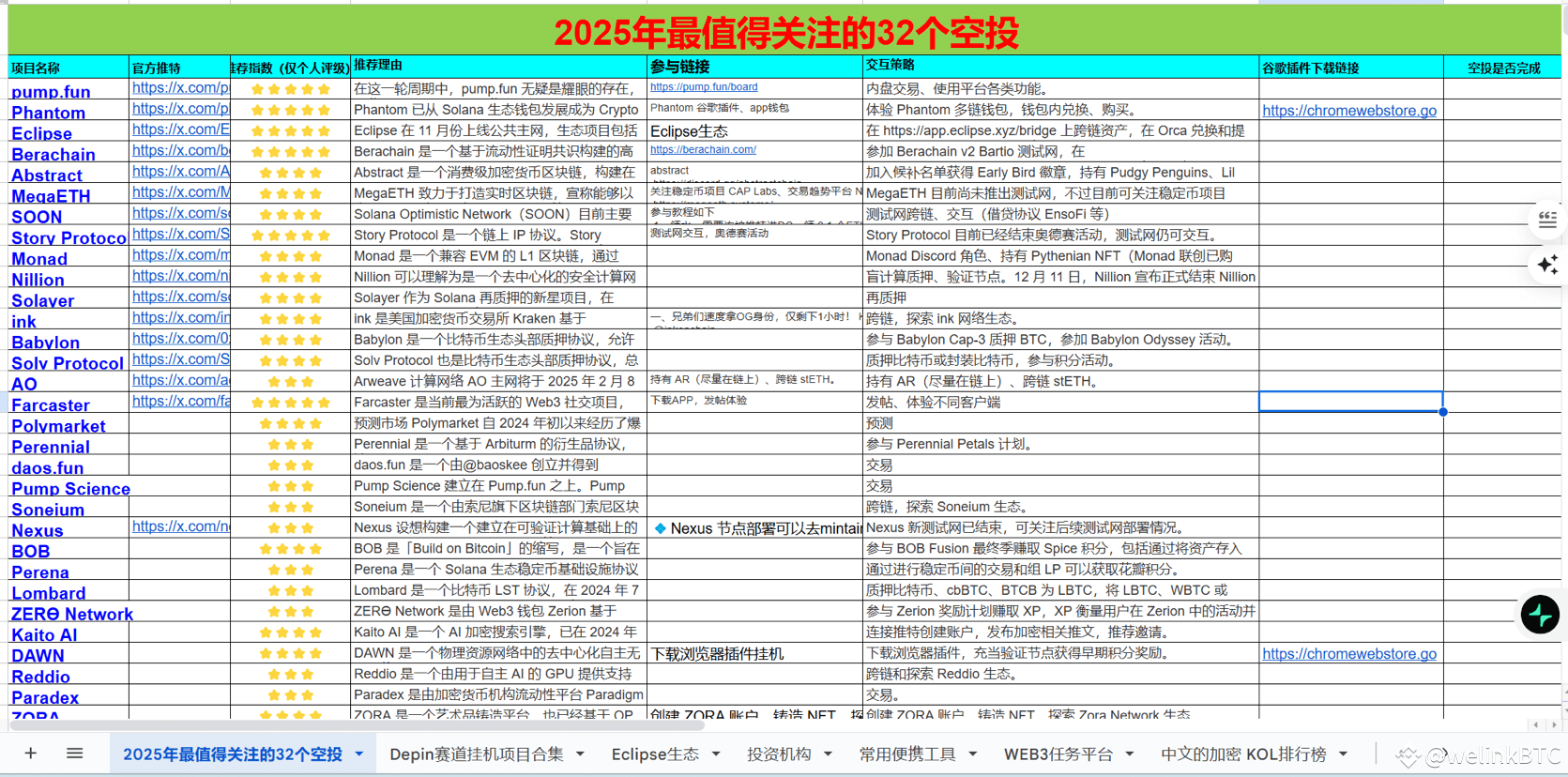Open the ZERΘ Network project link
This screenshot has width=1568, height=777.
72,614
